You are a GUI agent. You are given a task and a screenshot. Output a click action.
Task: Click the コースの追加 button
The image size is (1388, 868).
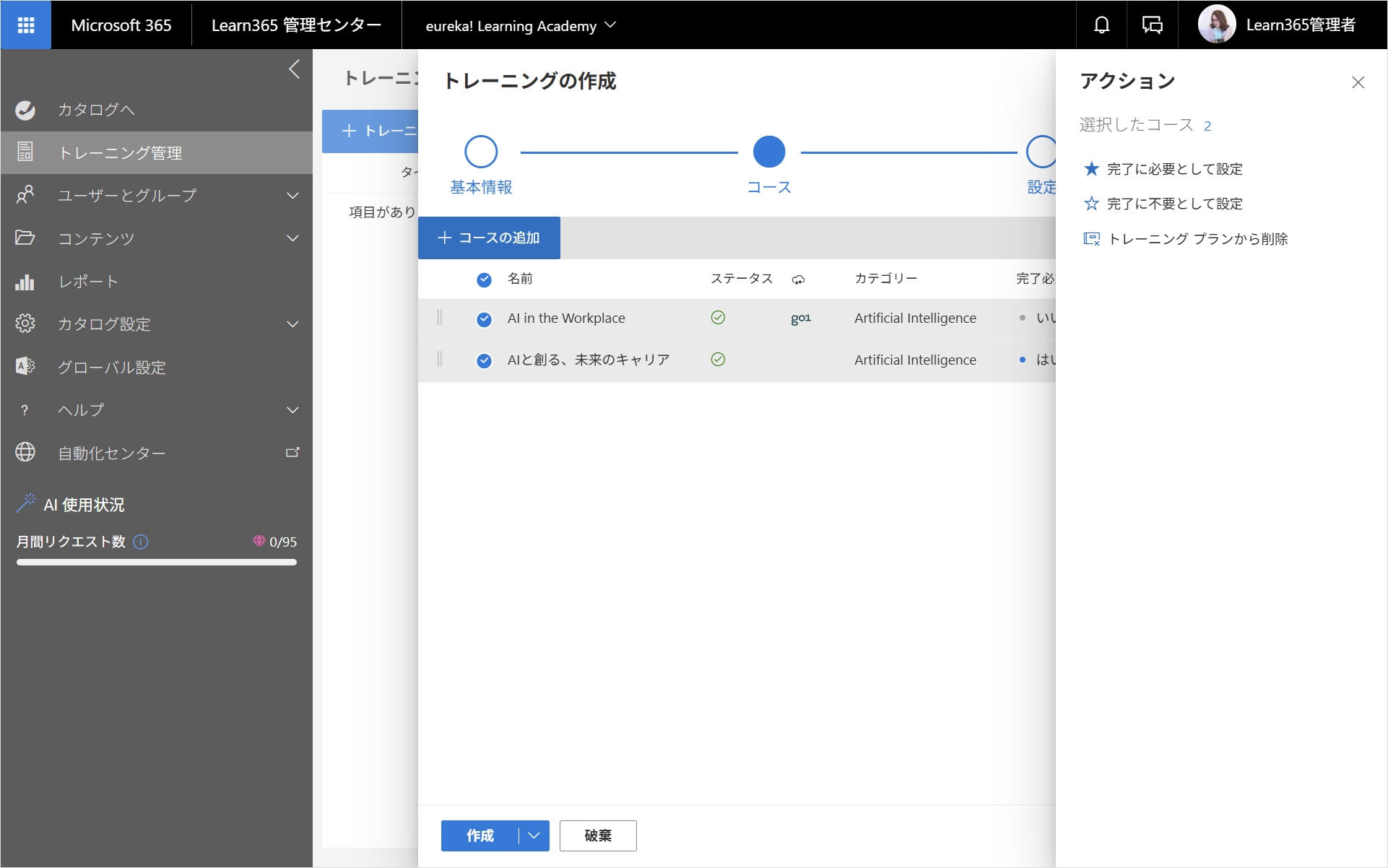pyautogui.click(x=489, y=238)
